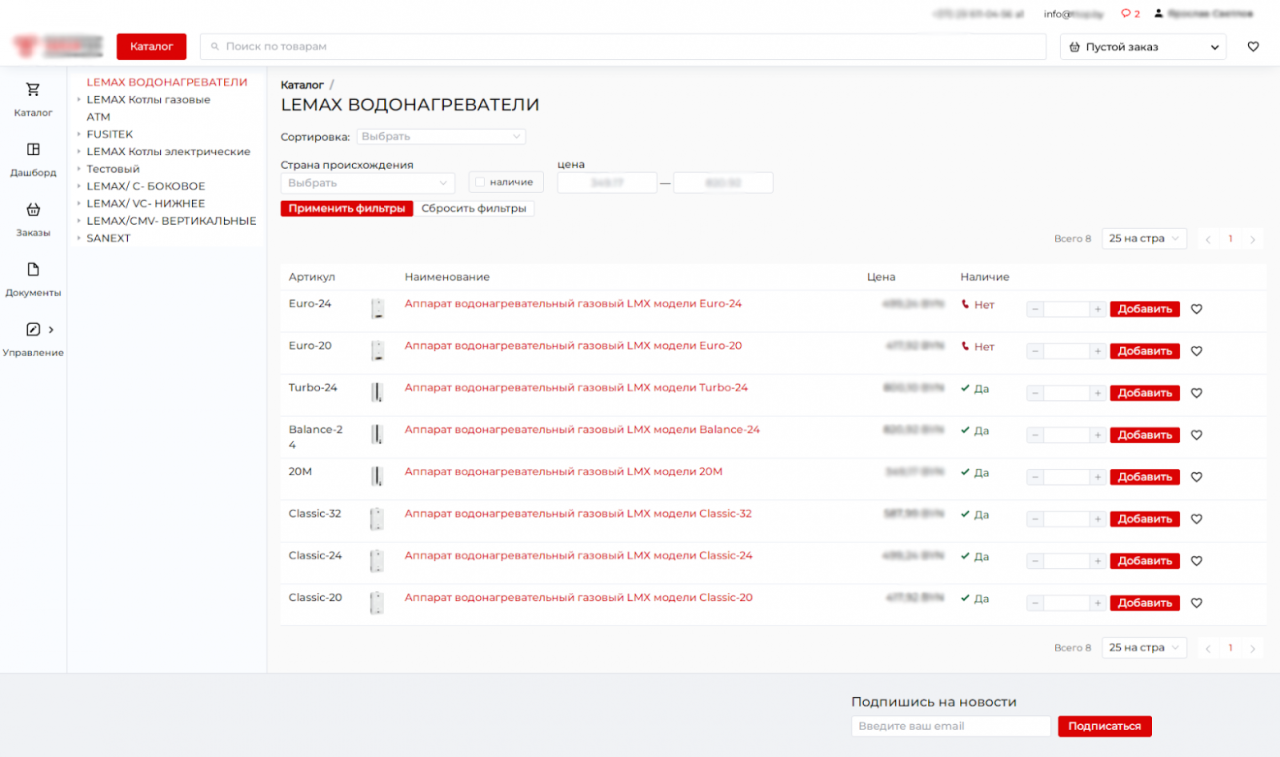Image resolution: width=1280 pixels, height=757 pixels.
Task: Favorite the Classic-24 row heart icon
Action: pyautogui.click(x=1196, y=562)
